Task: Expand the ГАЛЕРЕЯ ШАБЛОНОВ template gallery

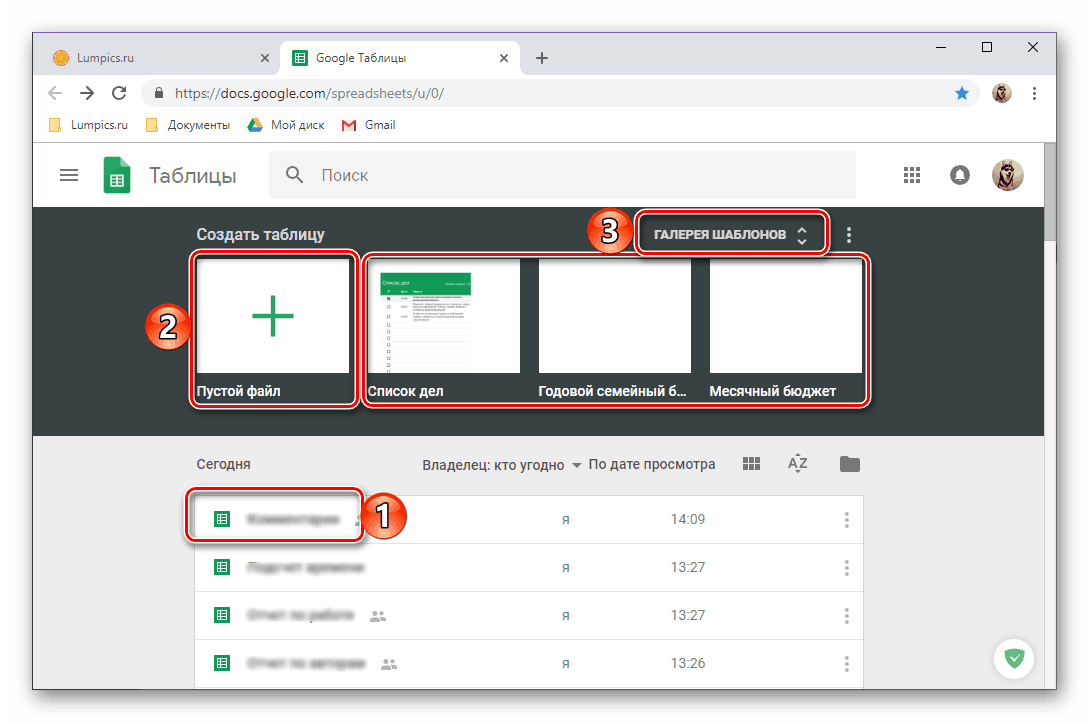Action: (x=731, y=235)
